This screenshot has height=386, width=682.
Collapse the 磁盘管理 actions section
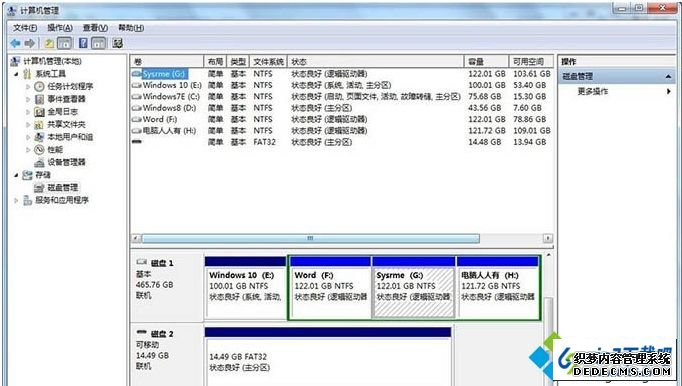[668, 77]
